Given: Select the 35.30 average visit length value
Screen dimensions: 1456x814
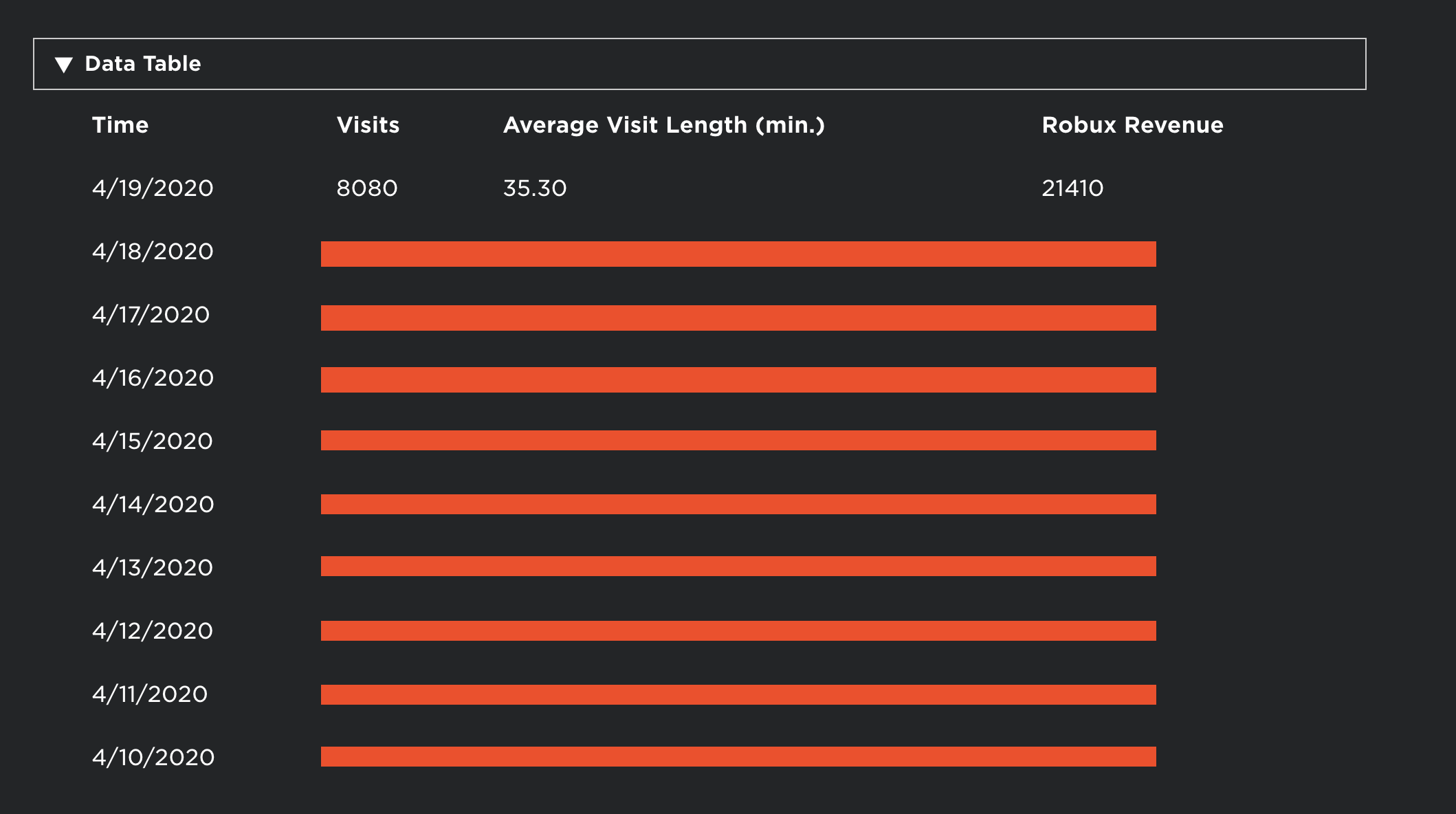Looking at the screenshot, I should [535, 188].
